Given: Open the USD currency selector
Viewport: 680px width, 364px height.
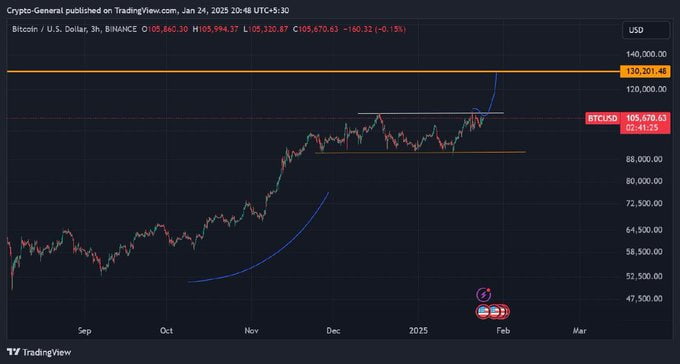Looking at the screenshot, I should pyautogui.click(x=646, y=30).
